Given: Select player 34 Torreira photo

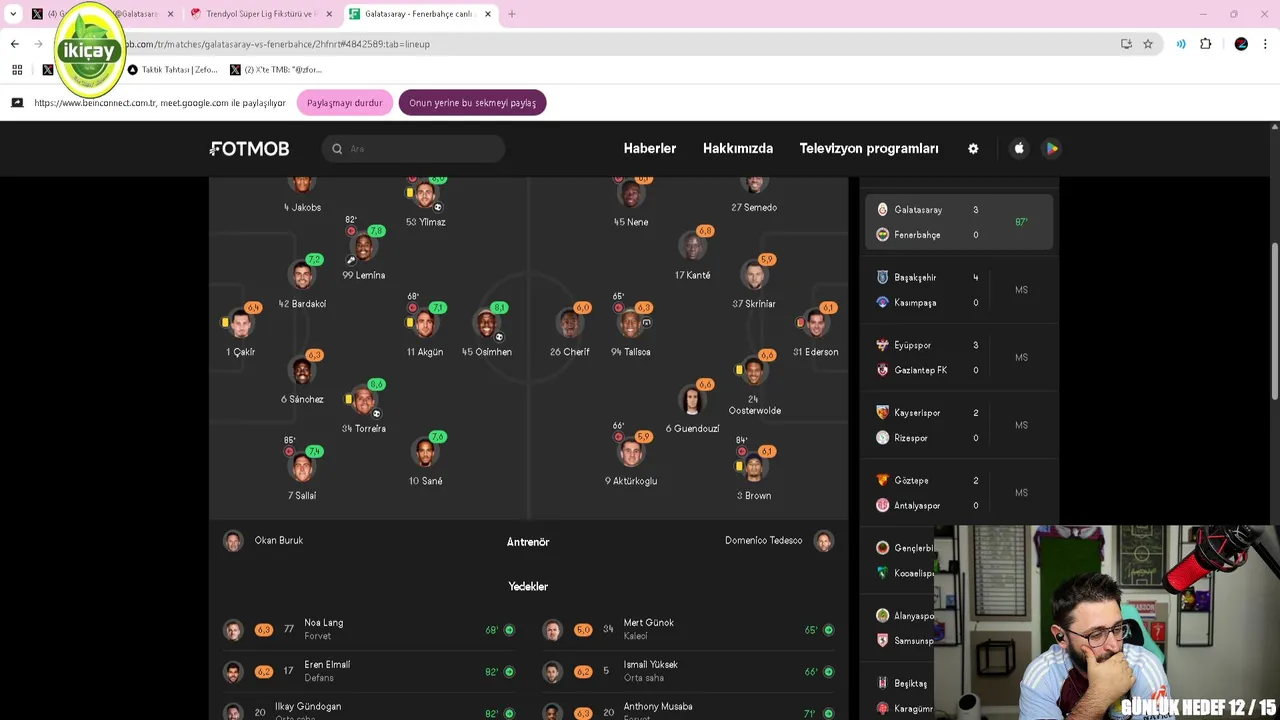Looking at the screenshot, I should [364, 402].
